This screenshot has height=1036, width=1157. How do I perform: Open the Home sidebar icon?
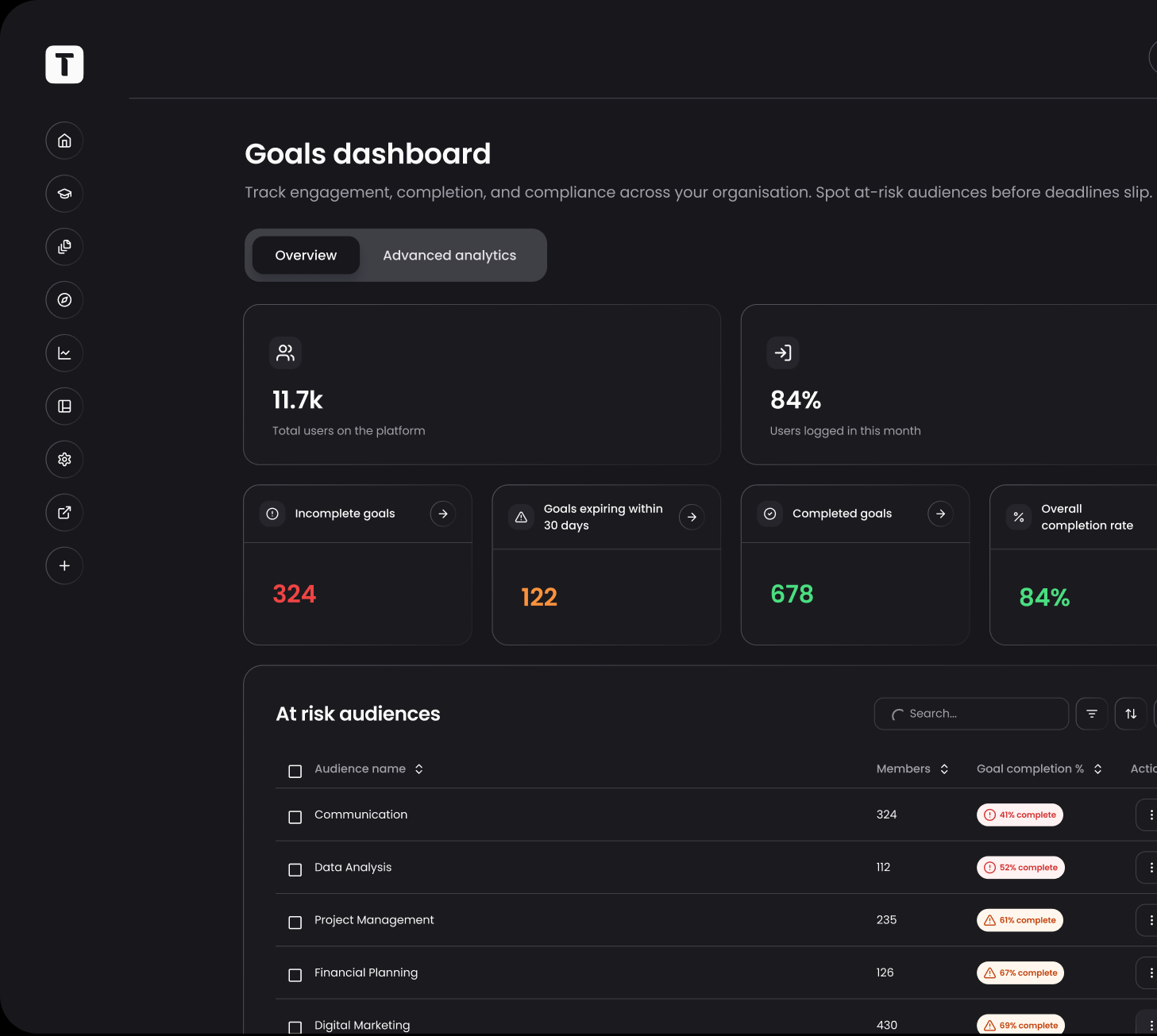tap(64, 141)
